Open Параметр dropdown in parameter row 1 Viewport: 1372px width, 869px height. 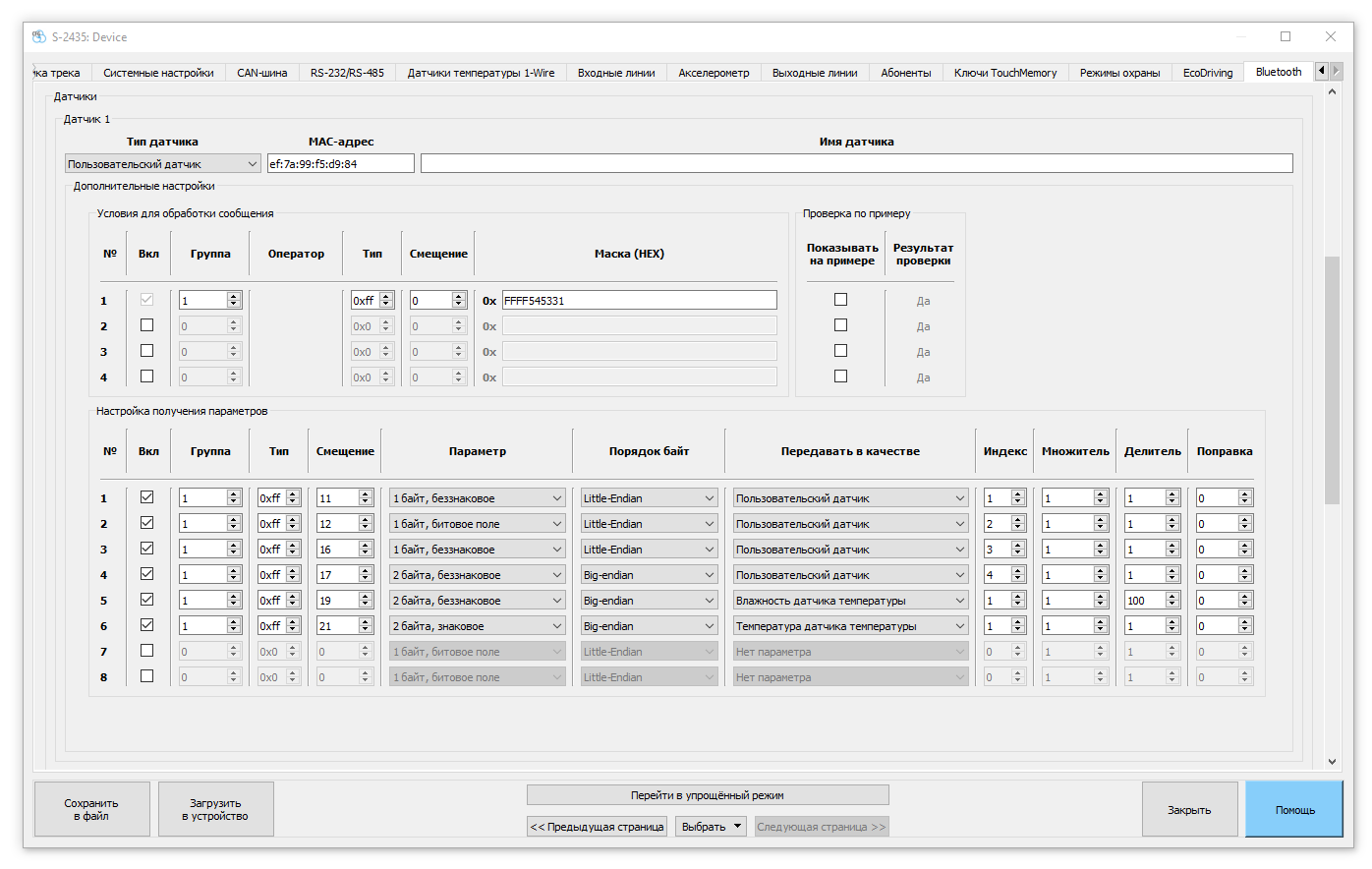pos(478,498)
